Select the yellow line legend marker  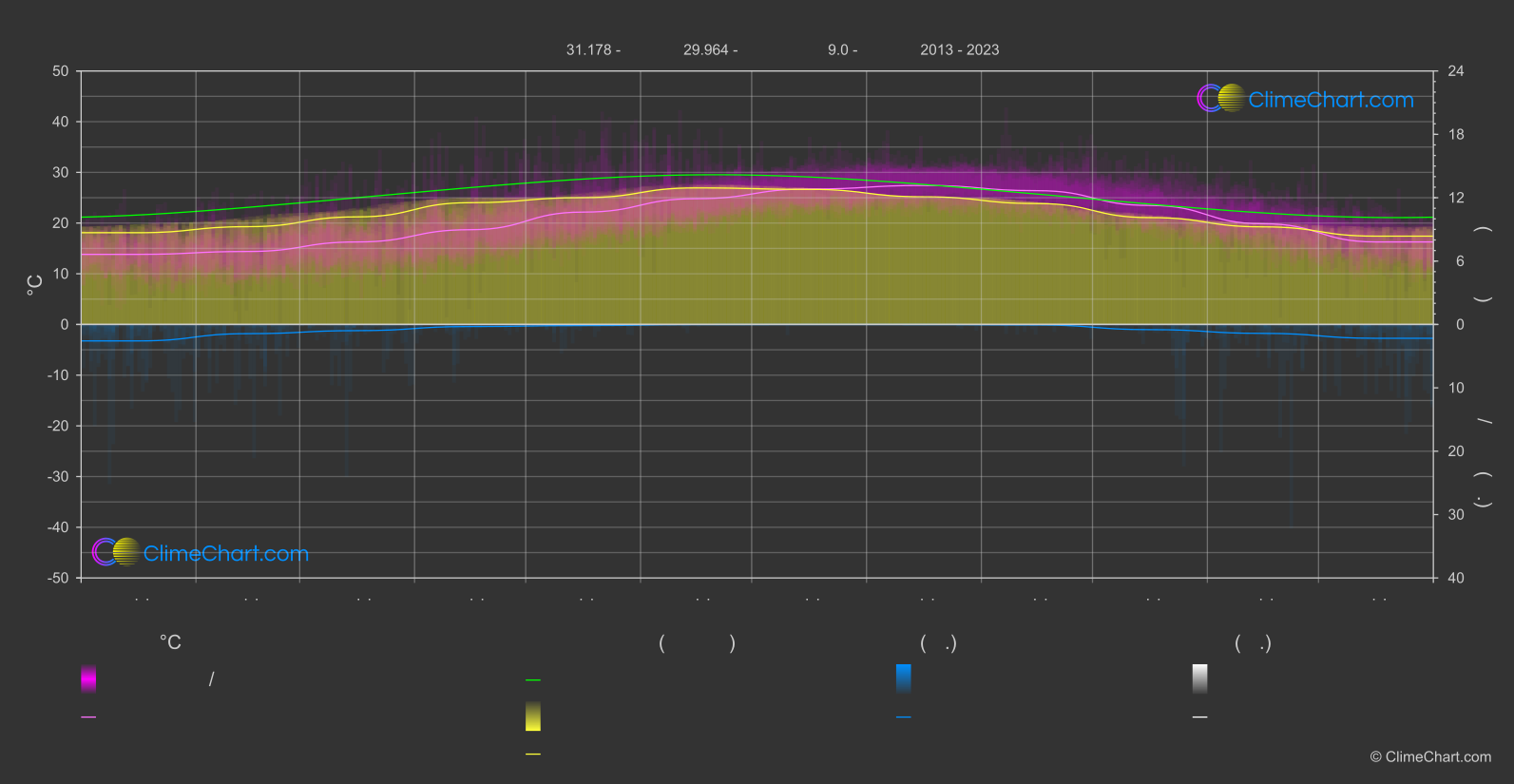(x=533, y=755)
